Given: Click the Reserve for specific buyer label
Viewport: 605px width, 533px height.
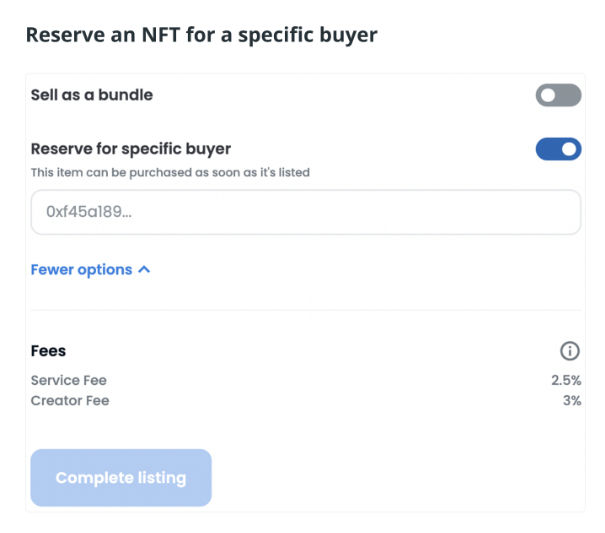Looking at the screenshot, I should 131,149.
